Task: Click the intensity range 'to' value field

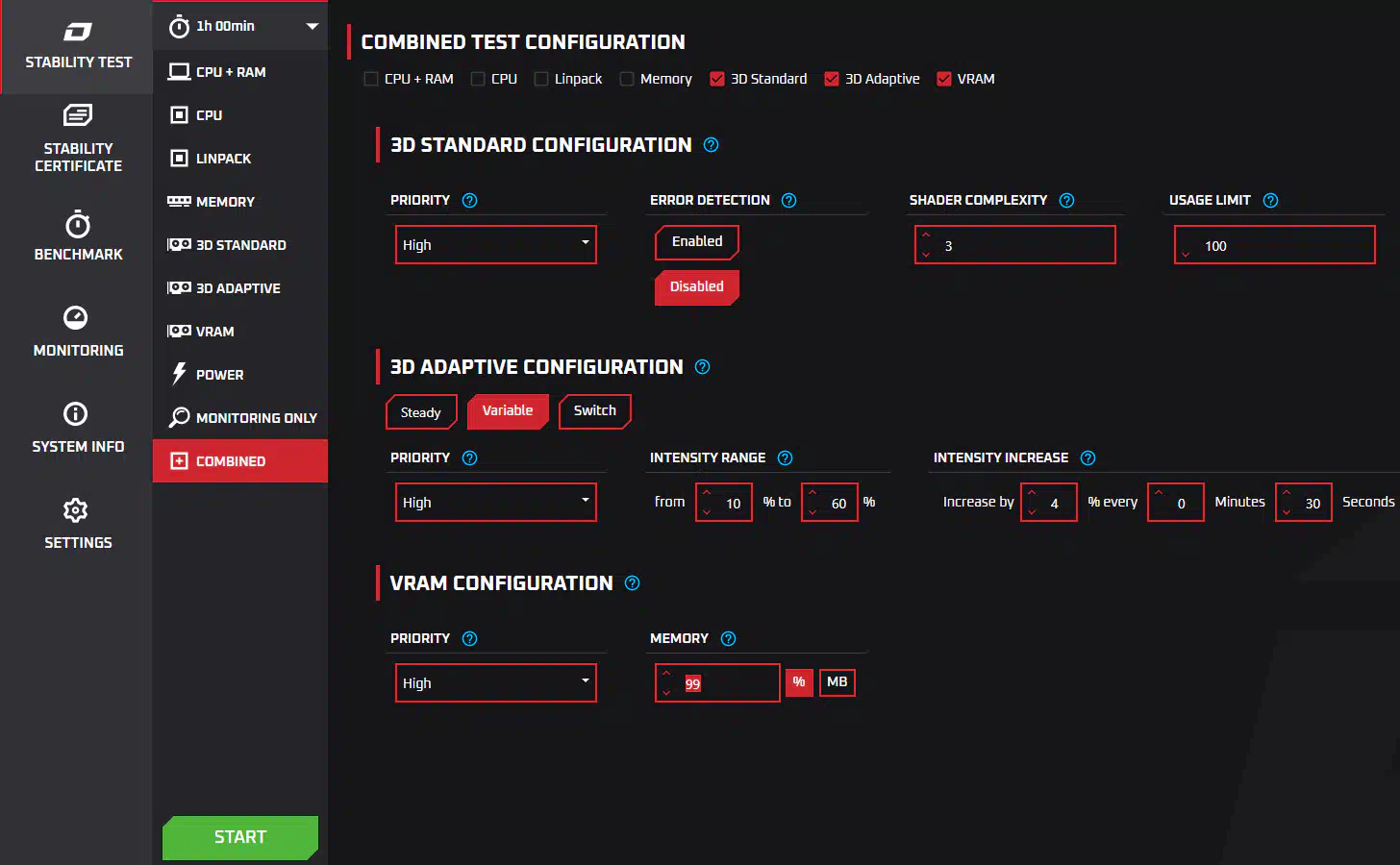Action: point(830,503)
